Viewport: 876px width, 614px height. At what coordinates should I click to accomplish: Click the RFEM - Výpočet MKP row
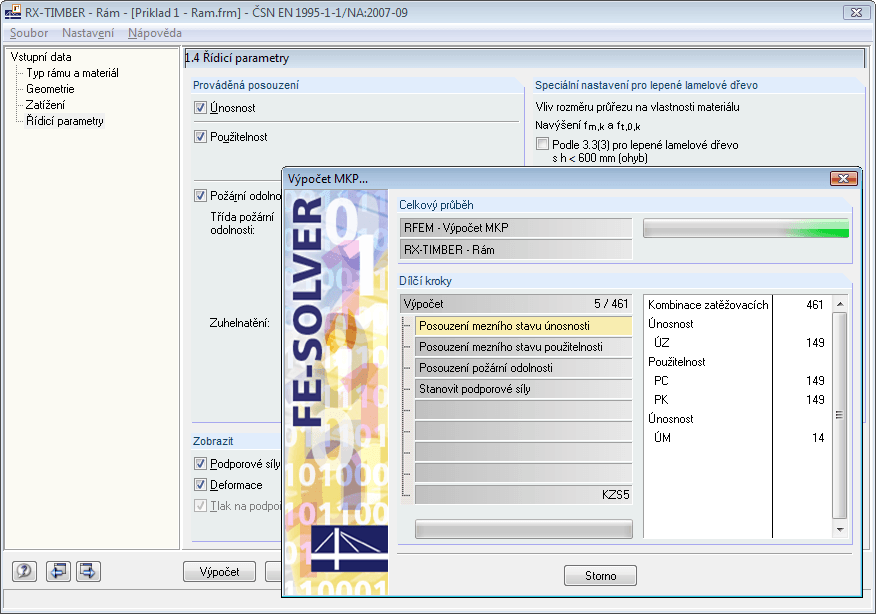[516, 228]
